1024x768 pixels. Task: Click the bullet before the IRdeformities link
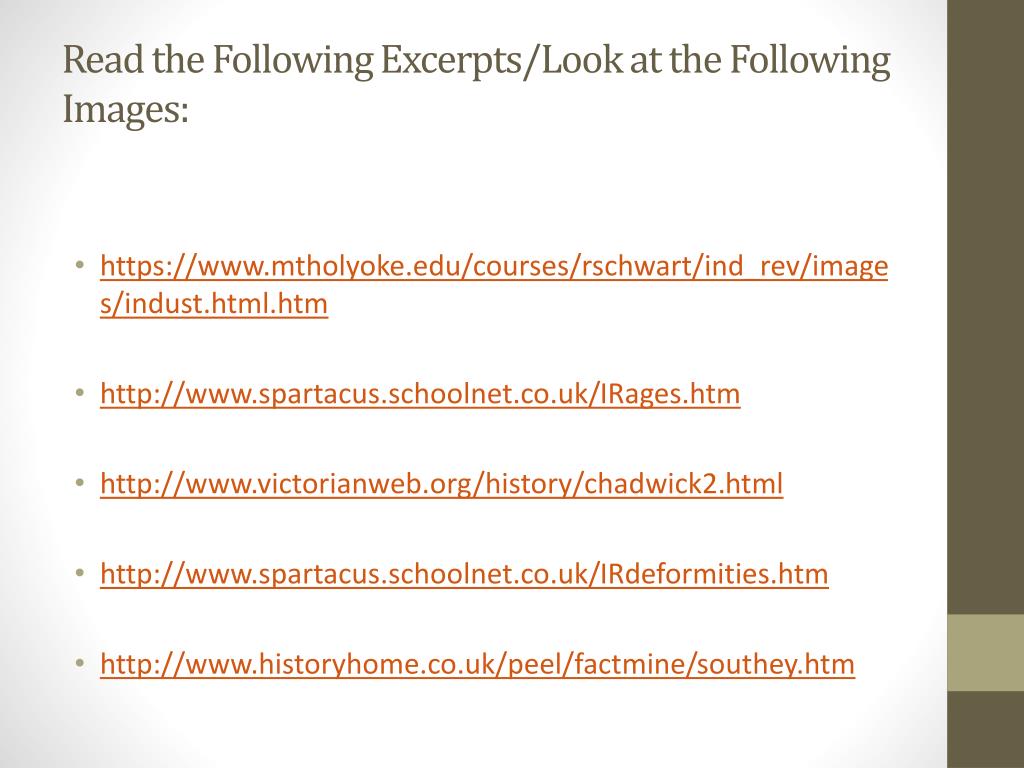coord(80,573)
